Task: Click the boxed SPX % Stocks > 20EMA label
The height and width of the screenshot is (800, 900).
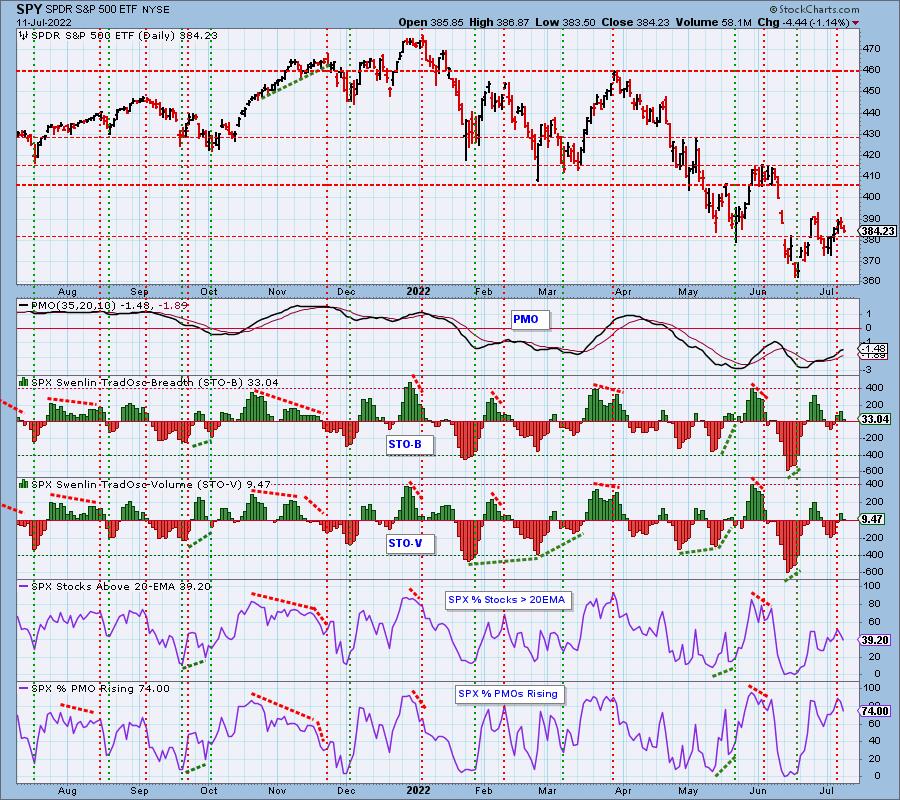Action: (x=507, y=600)
